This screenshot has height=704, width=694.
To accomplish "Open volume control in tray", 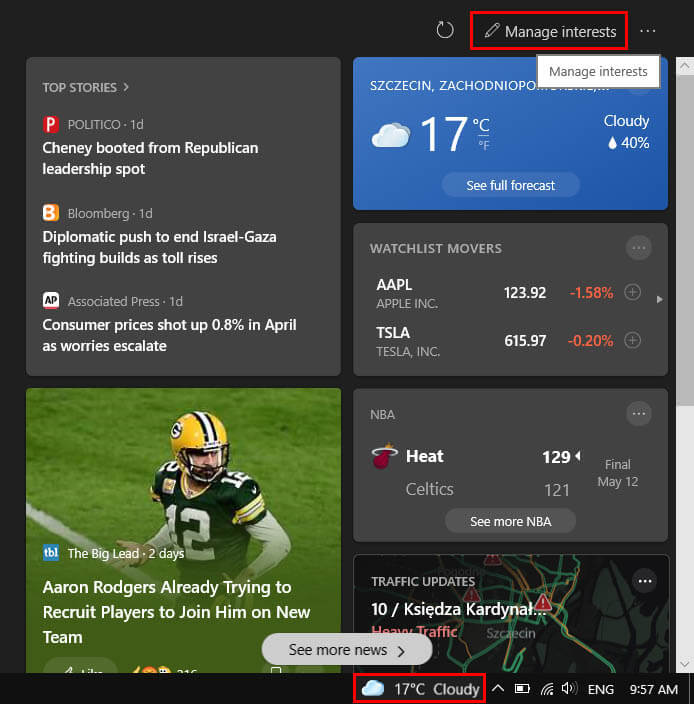I will tap(569, 688).
